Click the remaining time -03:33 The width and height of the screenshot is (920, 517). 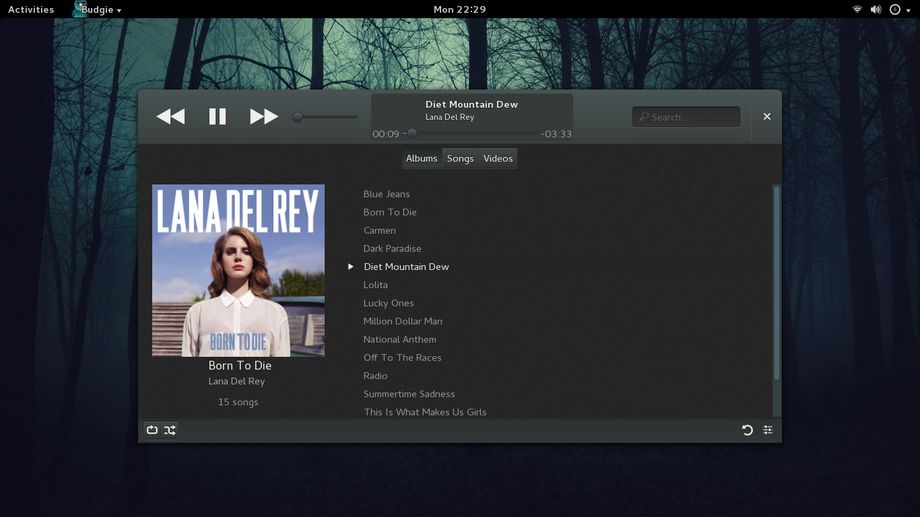pos(556,134)
